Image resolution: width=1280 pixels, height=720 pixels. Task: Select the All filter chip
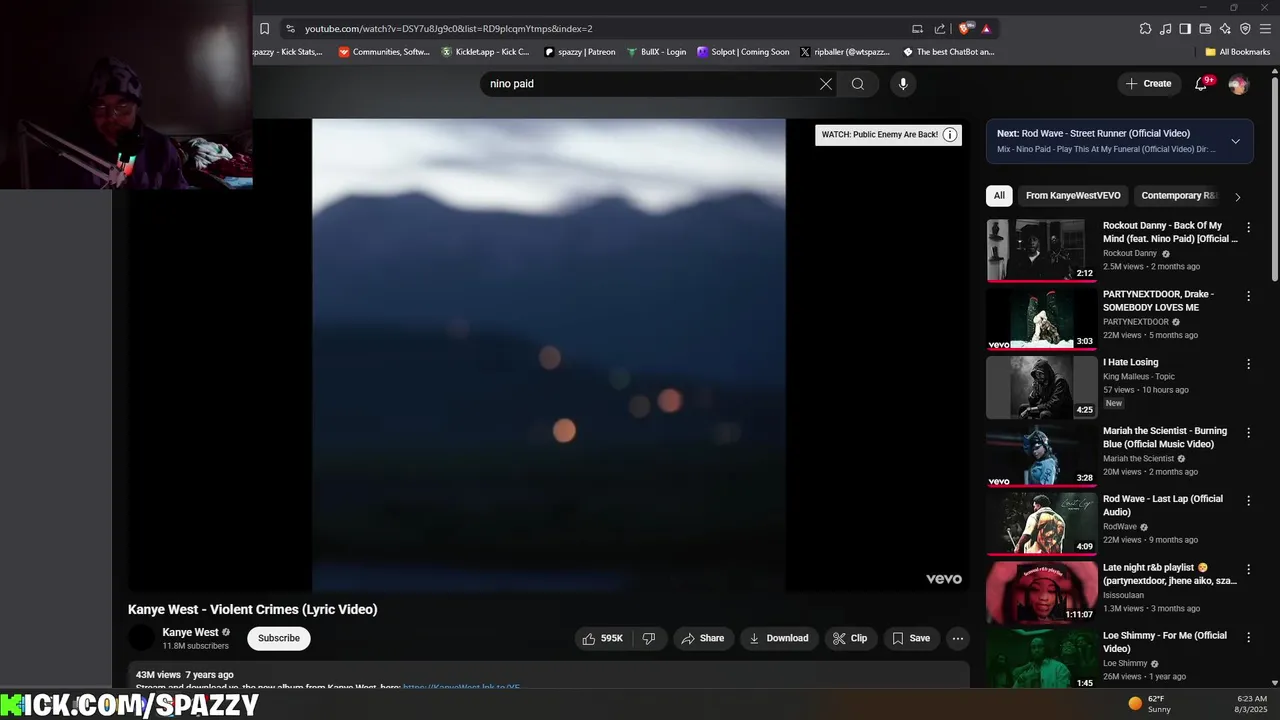click(999, 196)
